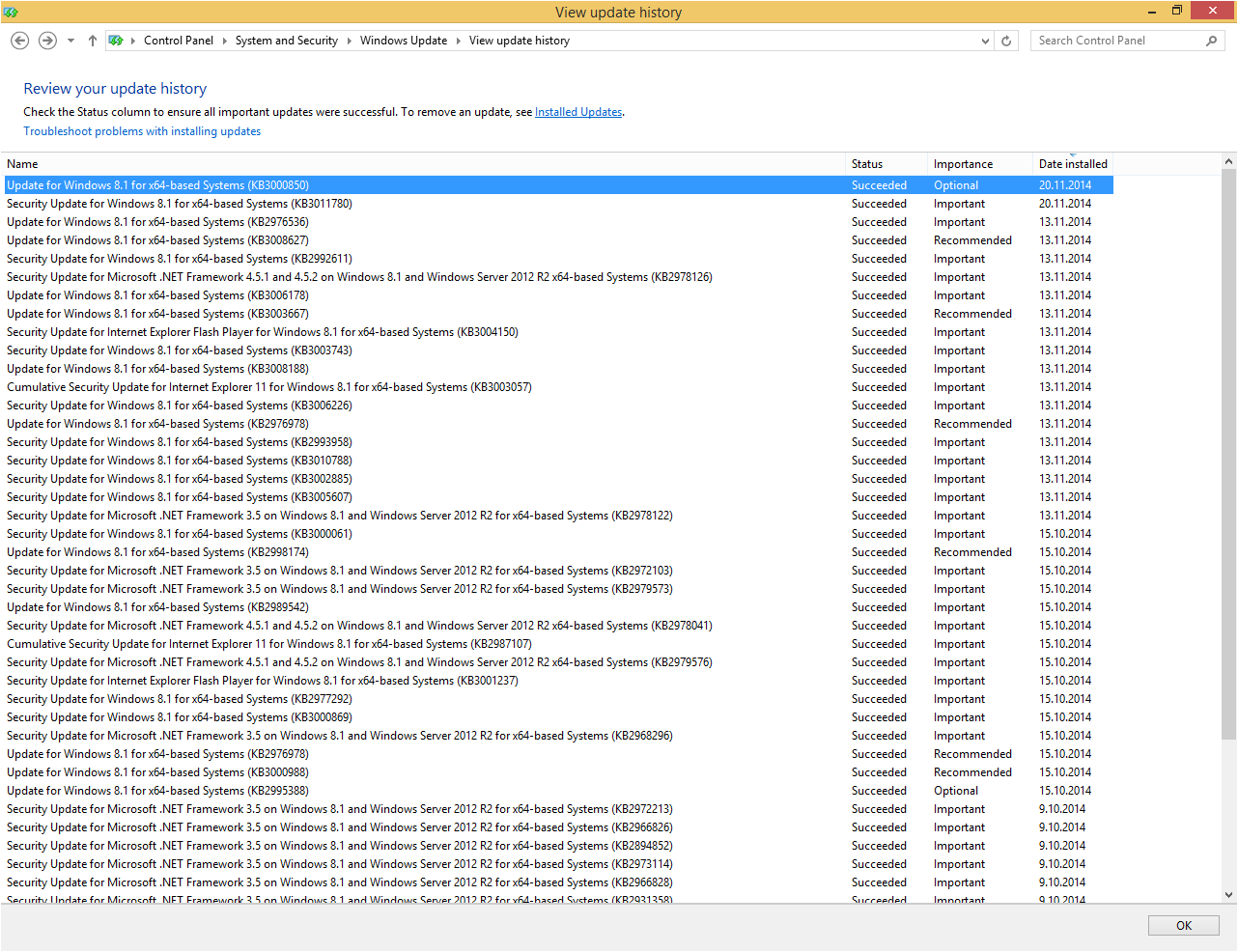Screen dimensions: 1238x952
Task: Select Flash Player update KB3004150
Action: (558, 332)
